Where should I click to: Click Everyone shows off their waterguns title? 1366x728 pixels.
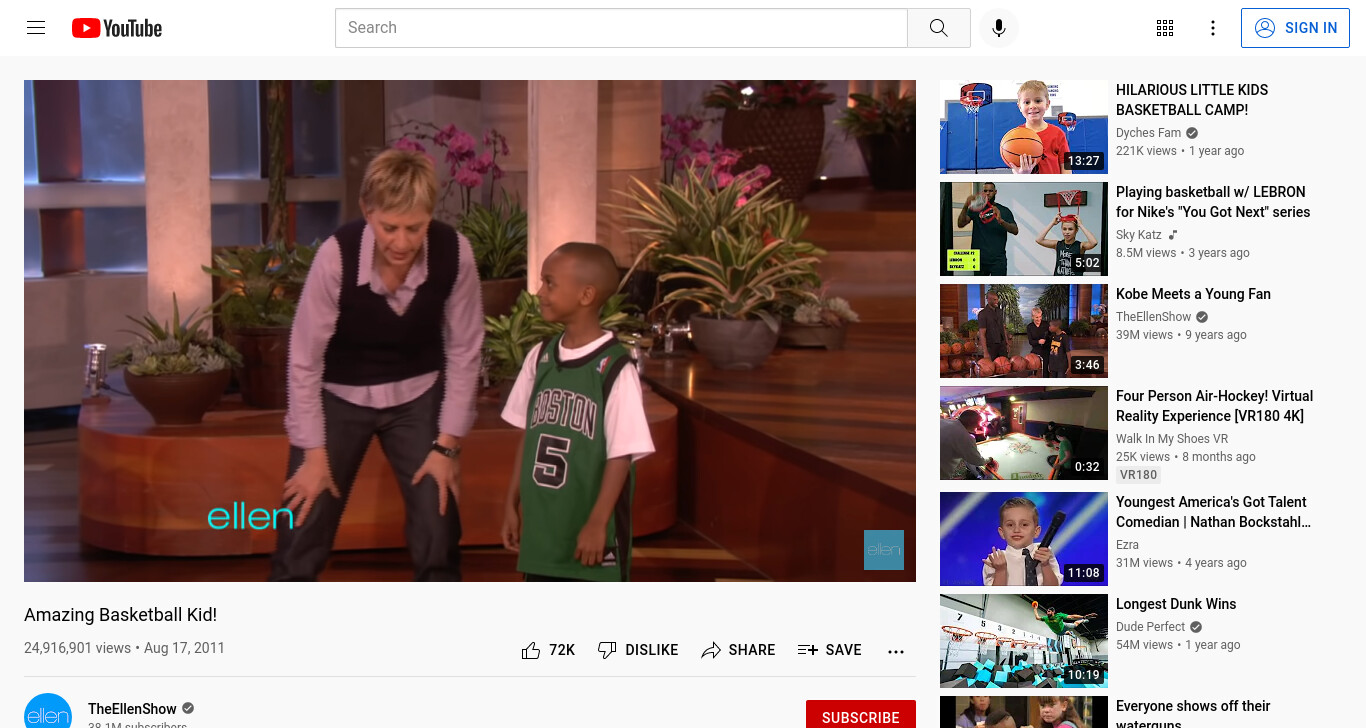1193,714
